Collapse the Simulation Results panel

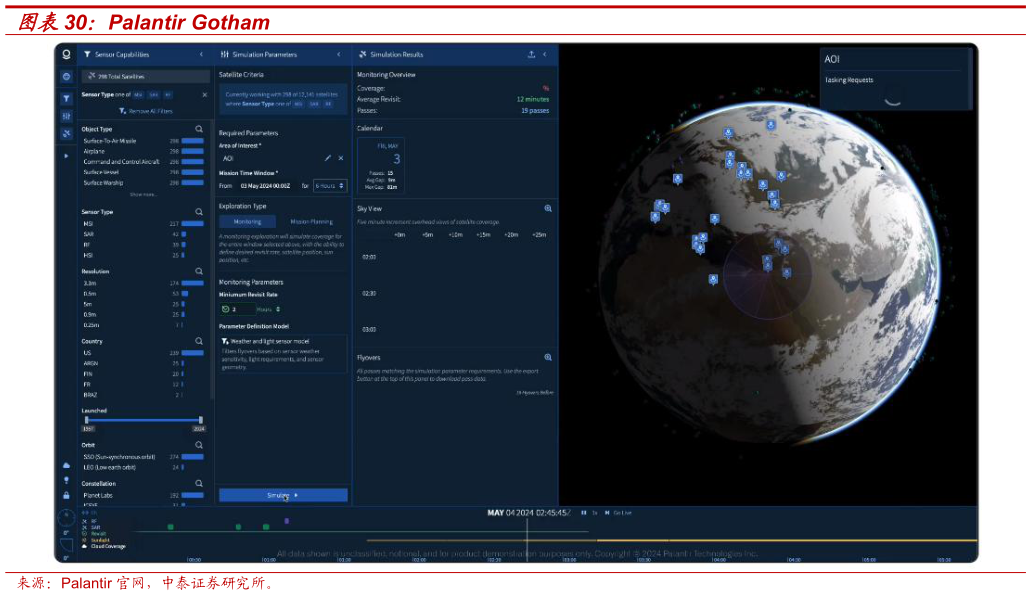pyautogui.click(x=544, y=55)
